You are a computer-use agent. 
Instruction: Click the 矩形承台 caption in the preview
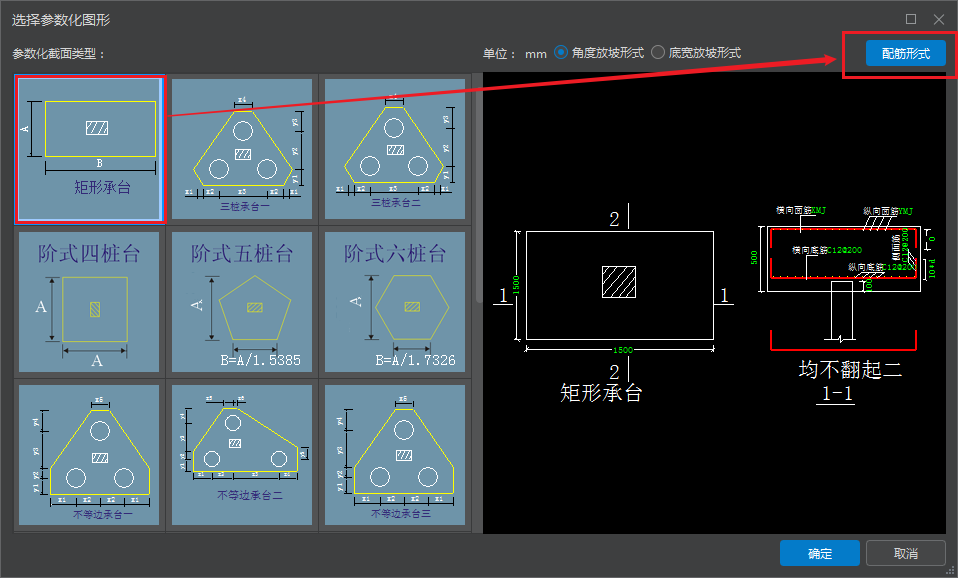tap(601, 393)
